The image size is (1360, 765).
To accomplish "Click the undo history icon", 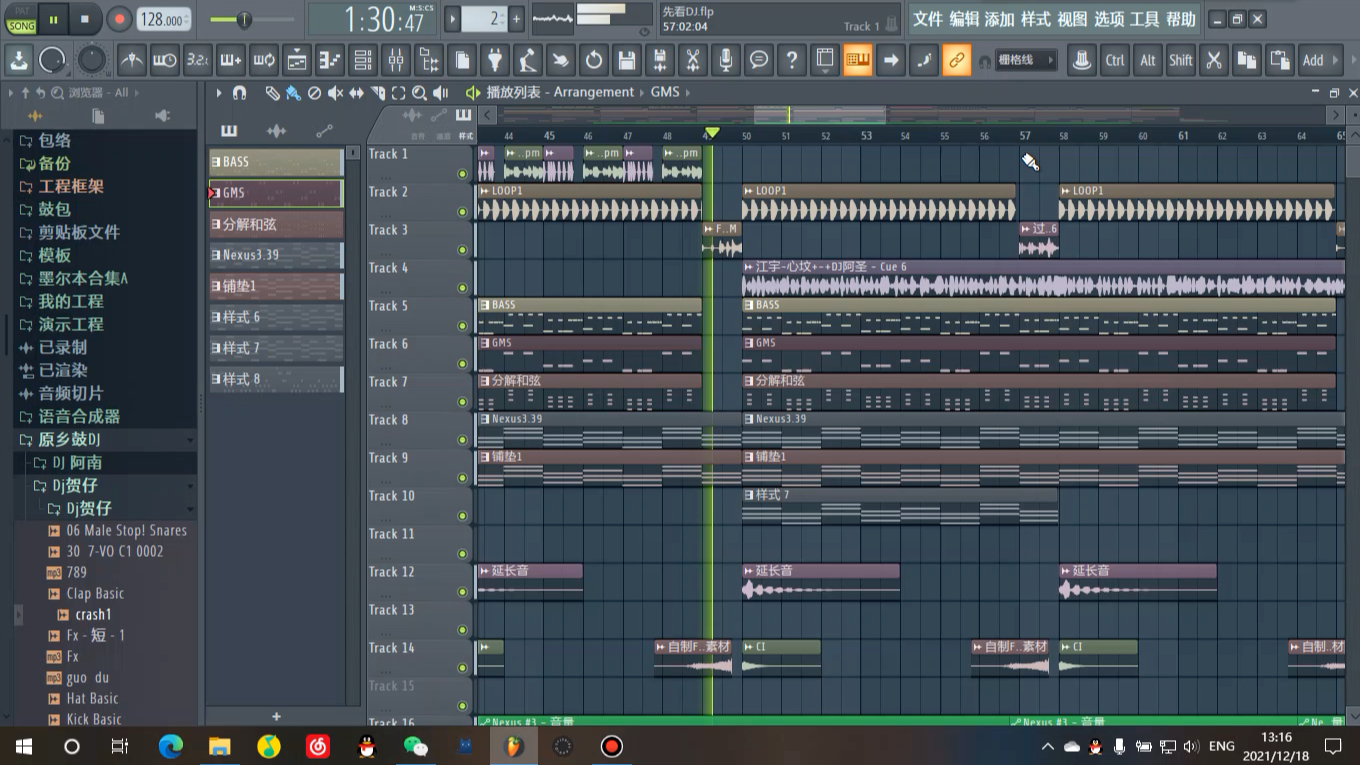I will (x=594, y=60).
